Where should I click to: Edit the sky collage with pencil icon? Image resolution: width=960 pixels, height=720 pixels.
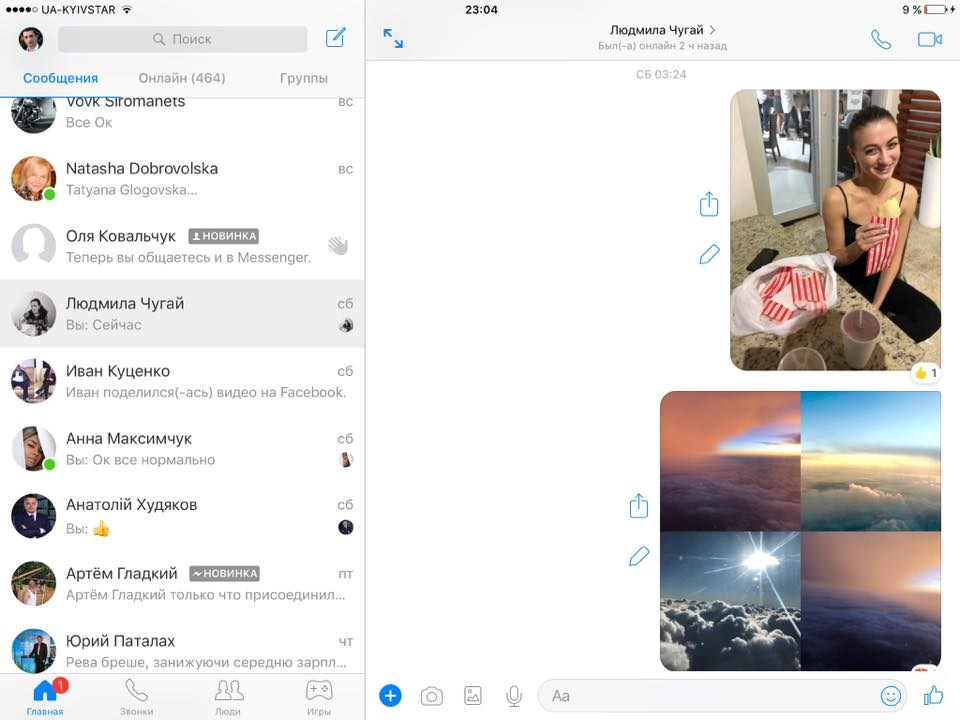(639, 556)
